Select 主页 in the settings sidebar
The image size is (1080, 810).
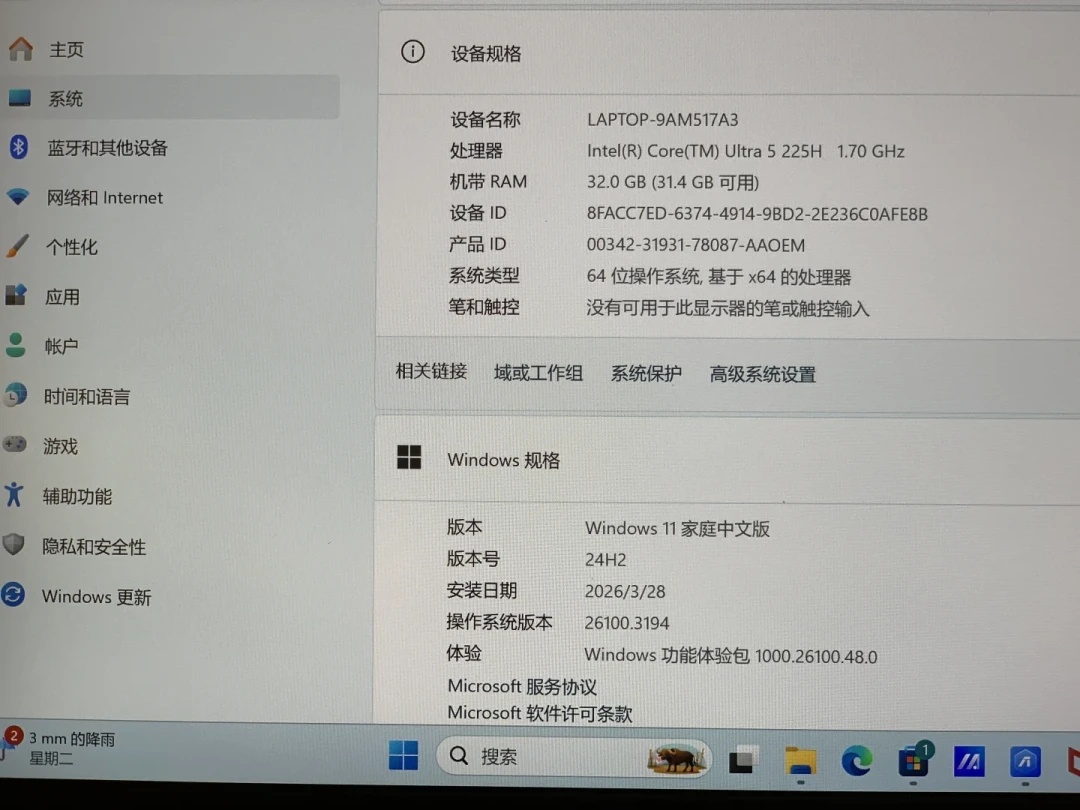[x=67, y=50]
